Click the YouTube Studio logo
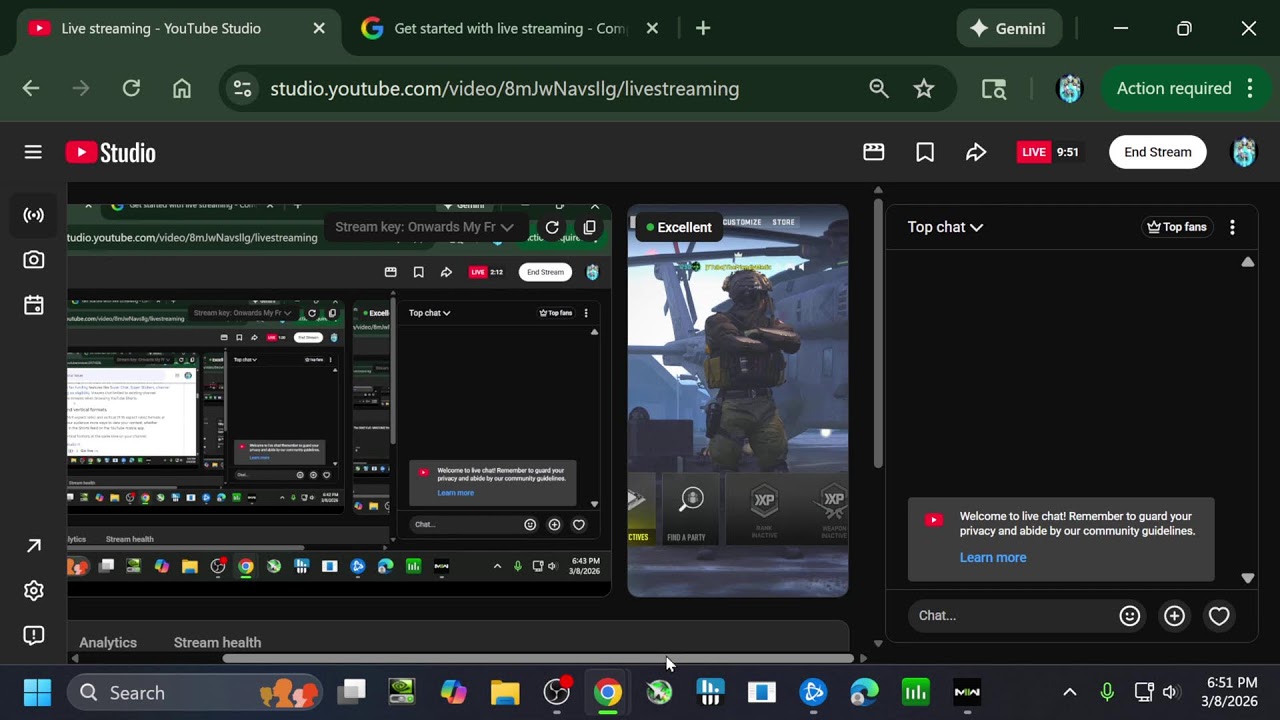This screenshot has height=720, width=1280. [x=111, y=152]
